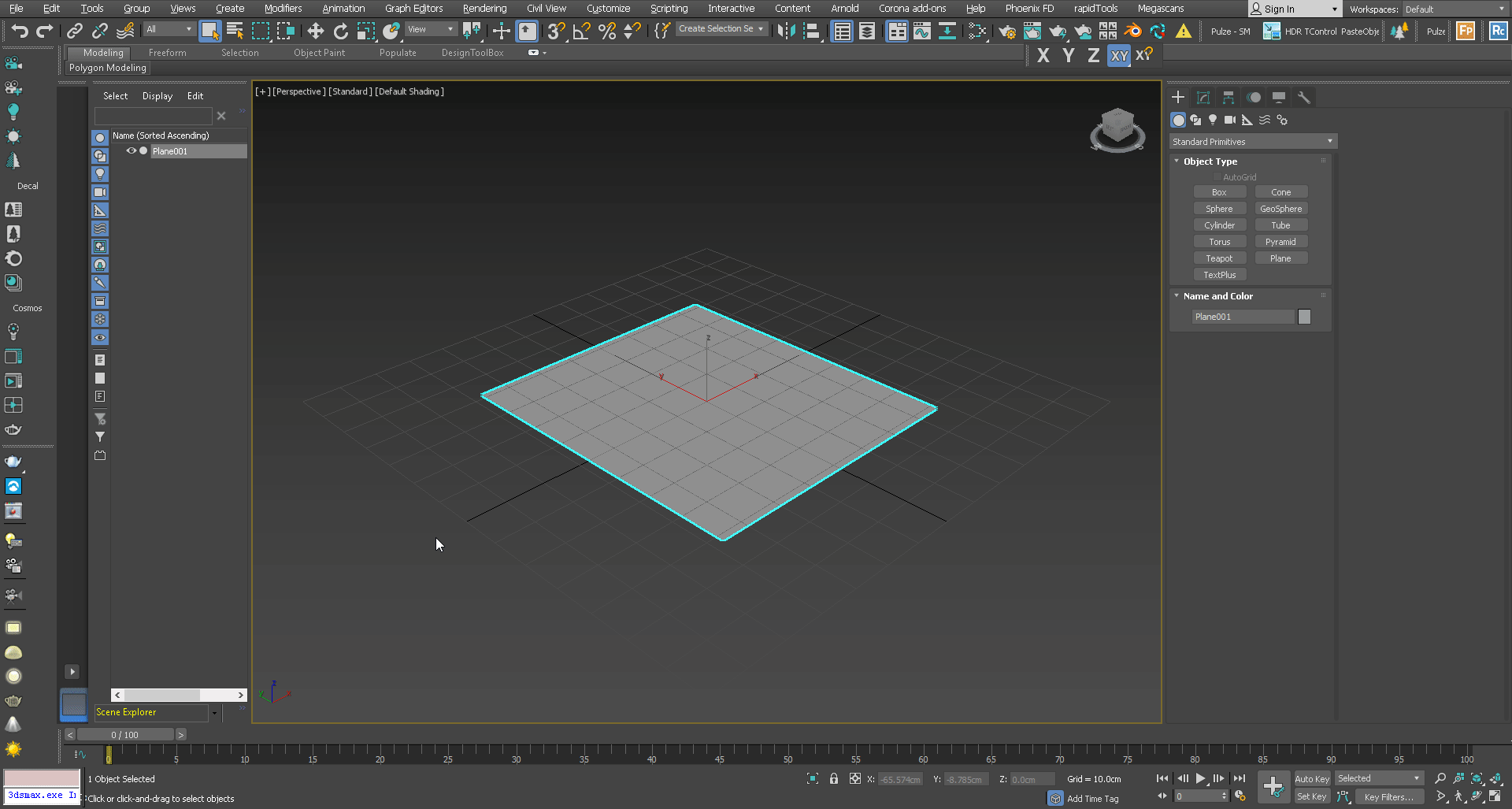Open the Sign In dropdown
The width and height of the screenshot is (1512, 809).
click(x=1294, y=9)
